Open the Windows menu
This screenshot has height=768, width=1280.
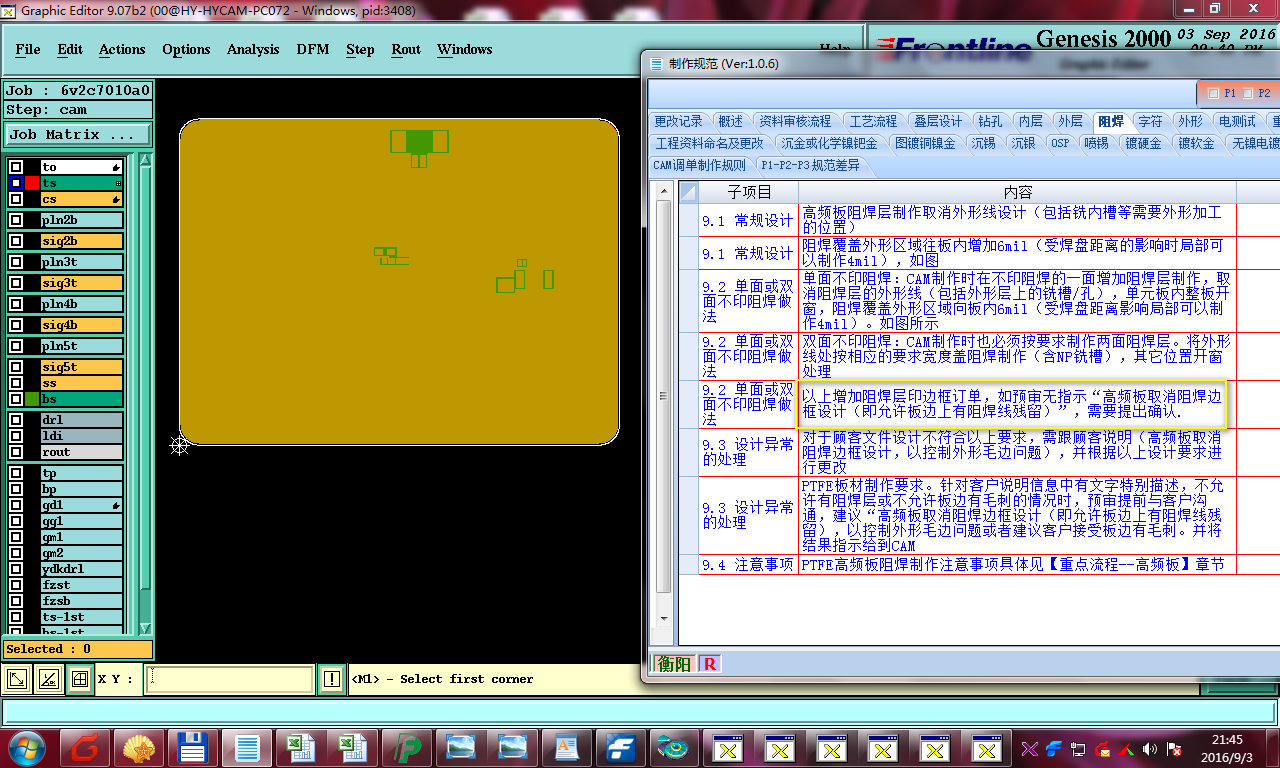pyautogui.click(x=465, y=49)
